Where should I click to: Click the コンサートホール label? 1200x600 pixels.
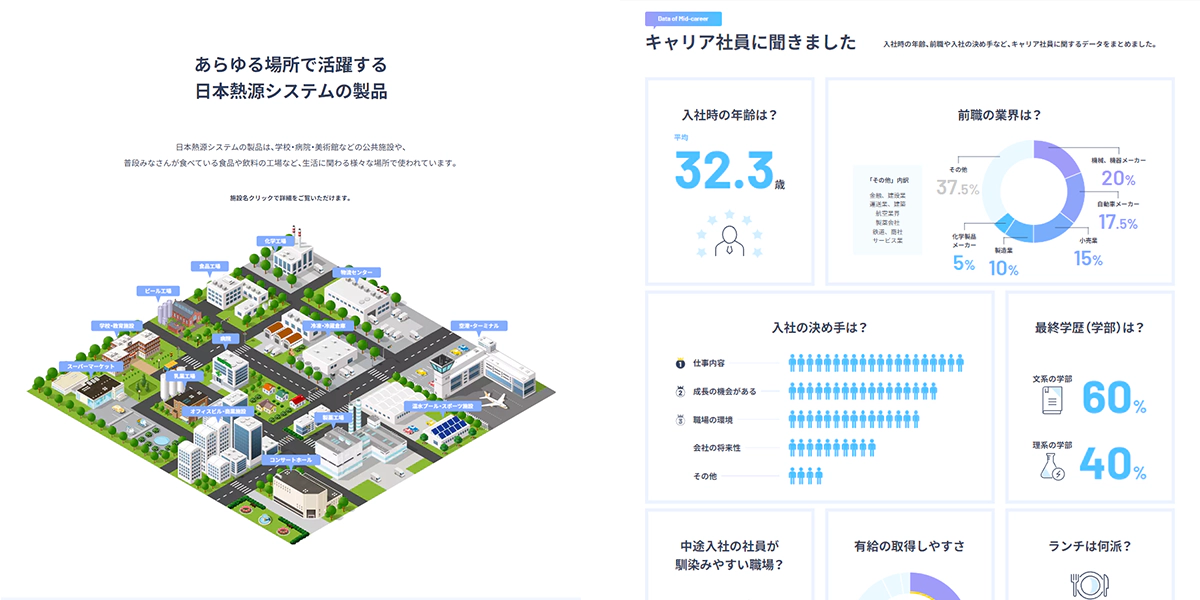(290, 460)
